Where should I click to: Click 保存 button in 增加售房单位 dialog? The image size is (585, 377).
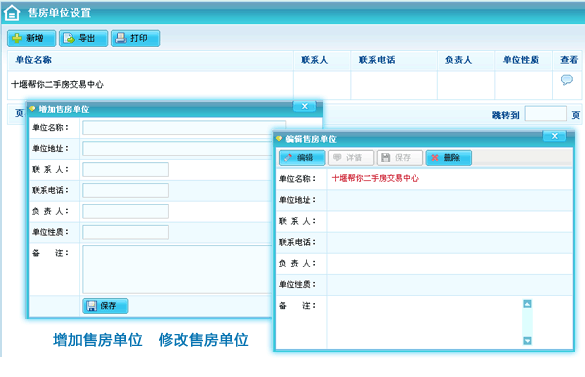click(105, 306)
